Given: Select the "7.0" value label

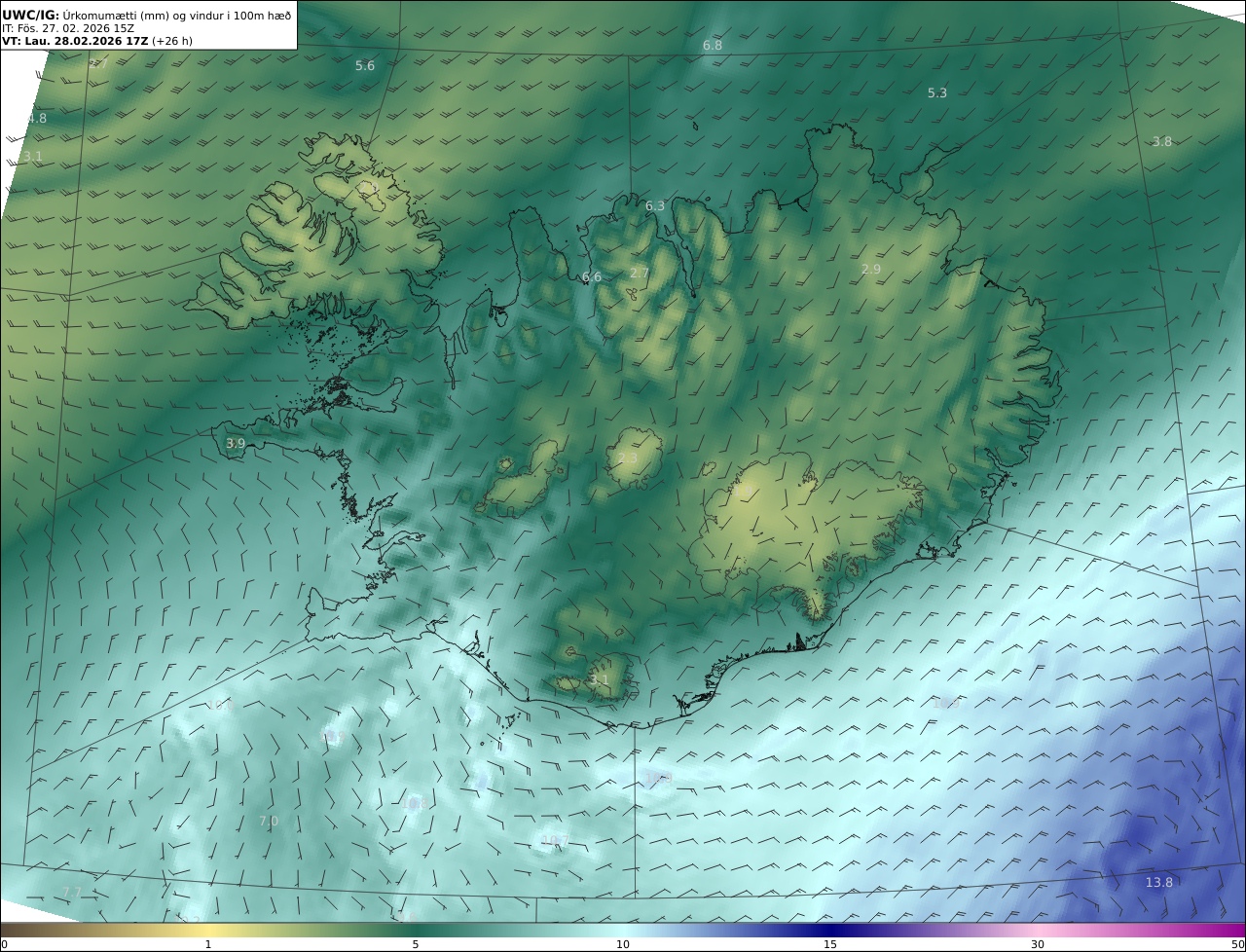Looking at the screenshot, I should (269, 821).
